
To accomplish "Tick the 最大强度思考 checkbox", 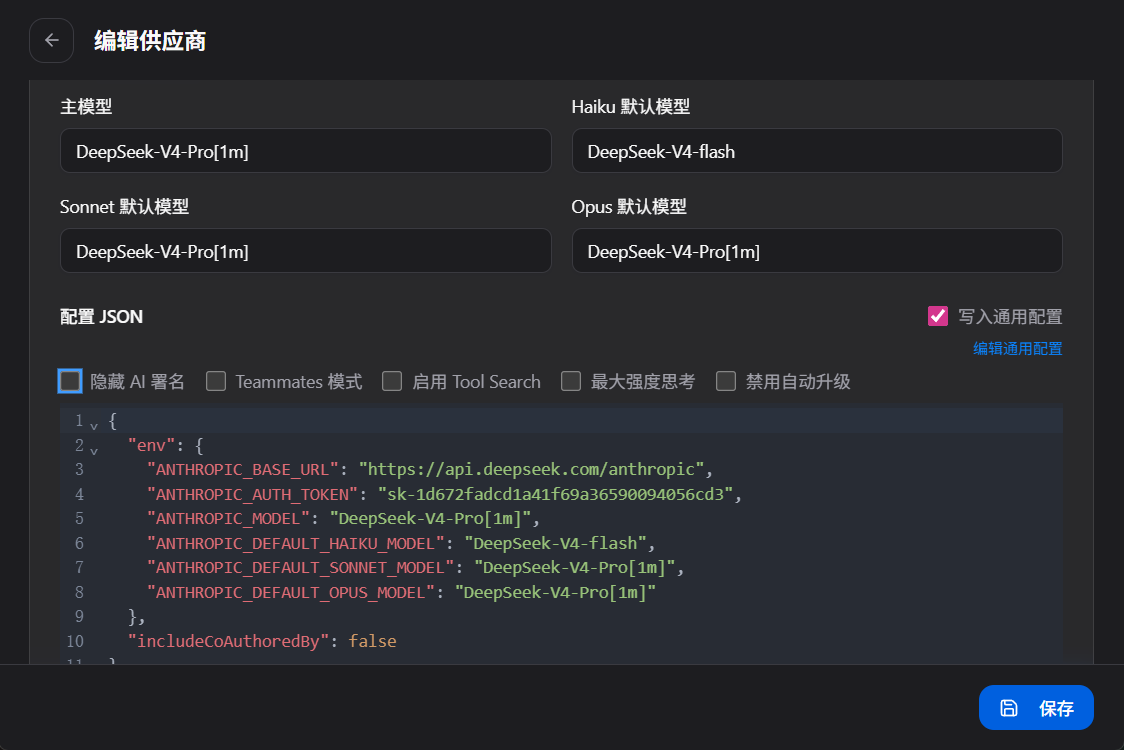I will pyautogui.click(x=571, y=381).
